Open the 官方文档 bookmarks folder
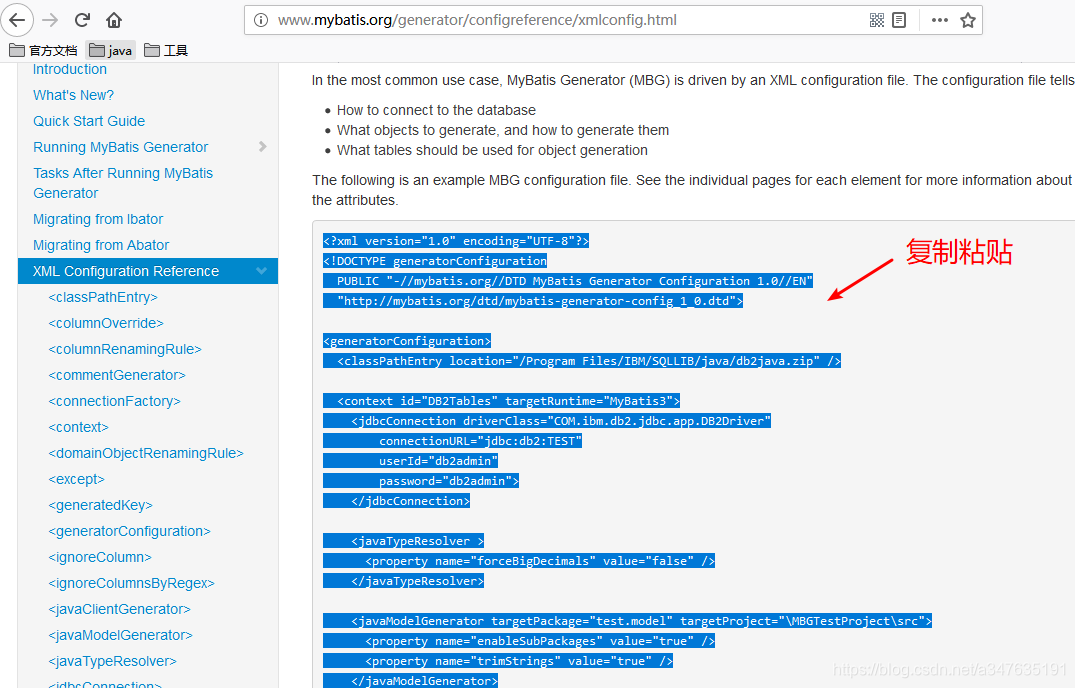Screen dimensions: 1075x688 pos(43,50)
